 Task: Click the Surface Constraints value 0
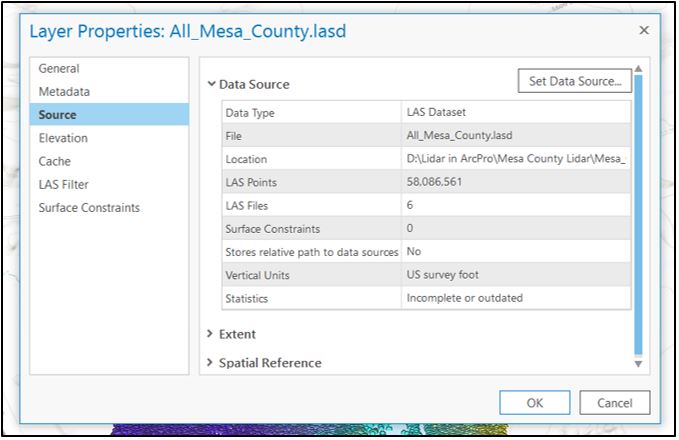[516, 228]
